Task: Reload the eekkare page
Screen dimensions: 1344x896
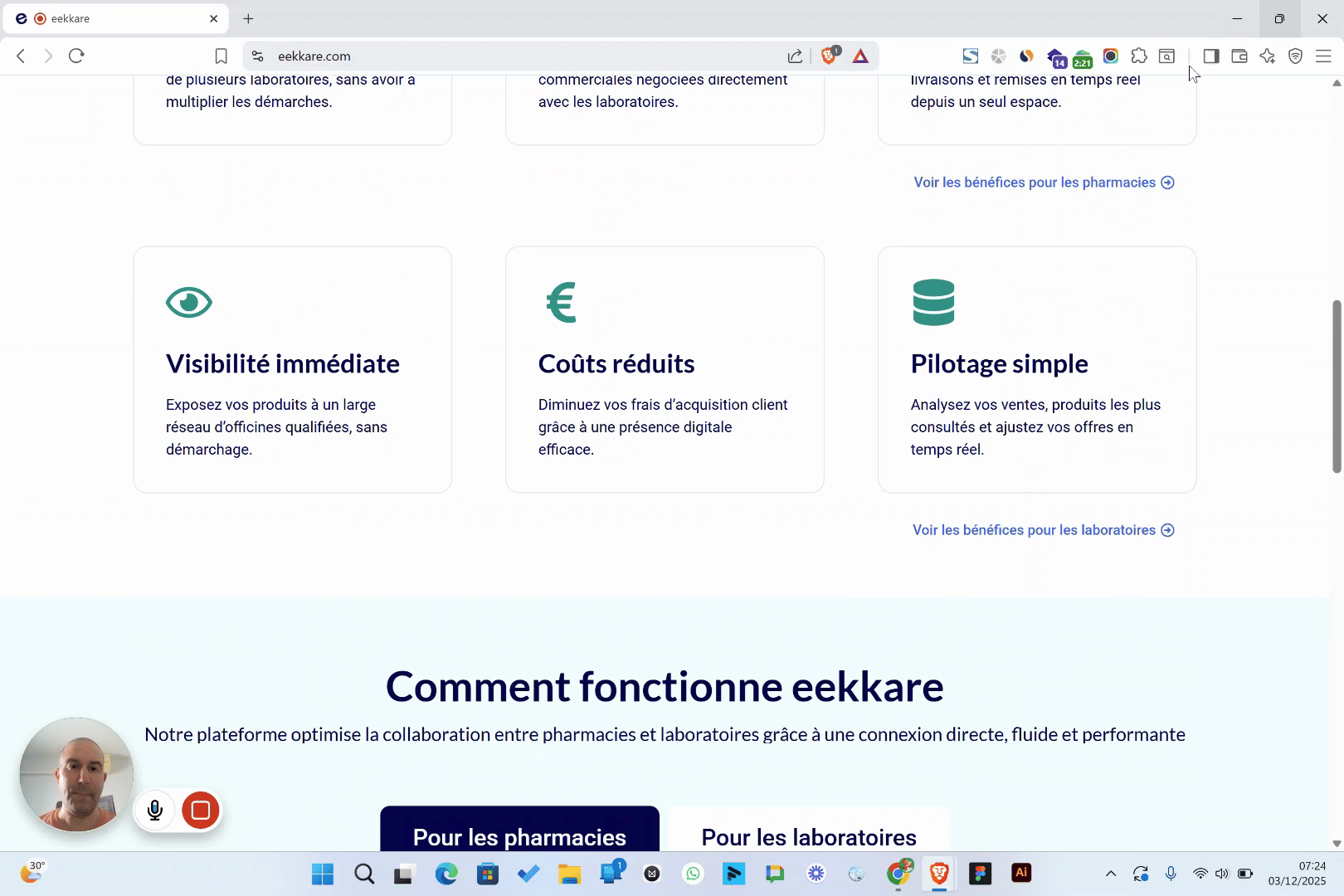Action: click(x=76, y=56)
